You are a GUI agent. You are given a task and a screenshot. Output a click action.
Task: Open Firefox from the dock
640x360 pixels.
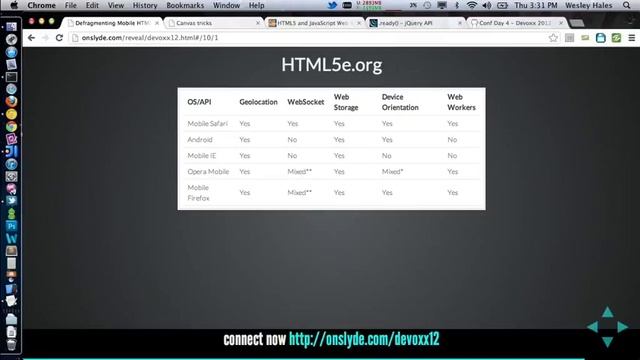[11, 101]
